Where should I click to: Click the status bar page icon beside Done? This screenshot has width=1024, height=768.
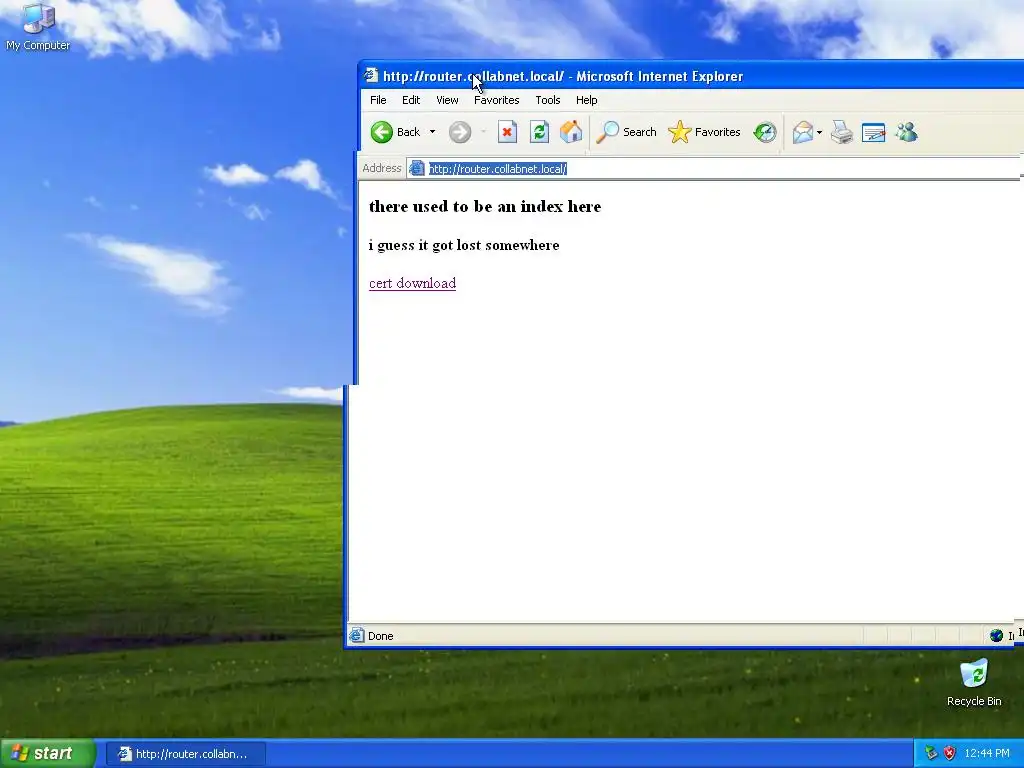(357, 635)
